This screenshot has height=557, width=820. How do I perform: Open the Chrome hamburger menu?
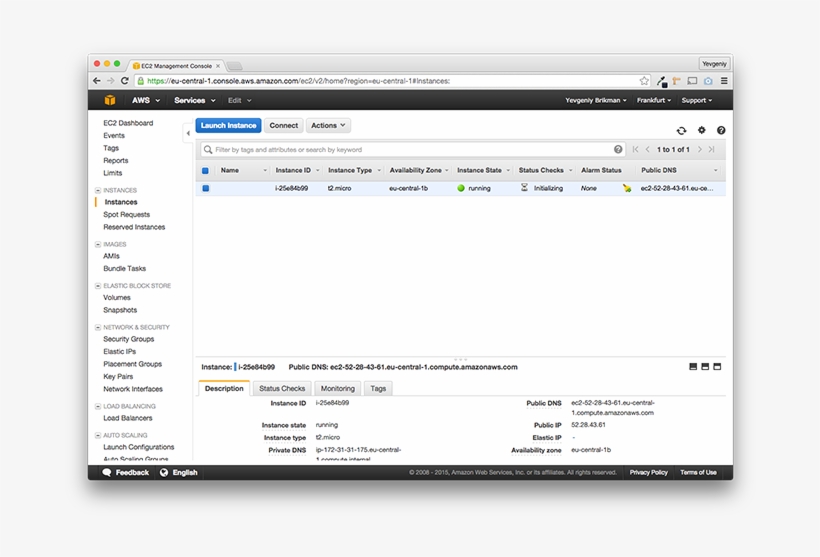[x=724, y=81]
